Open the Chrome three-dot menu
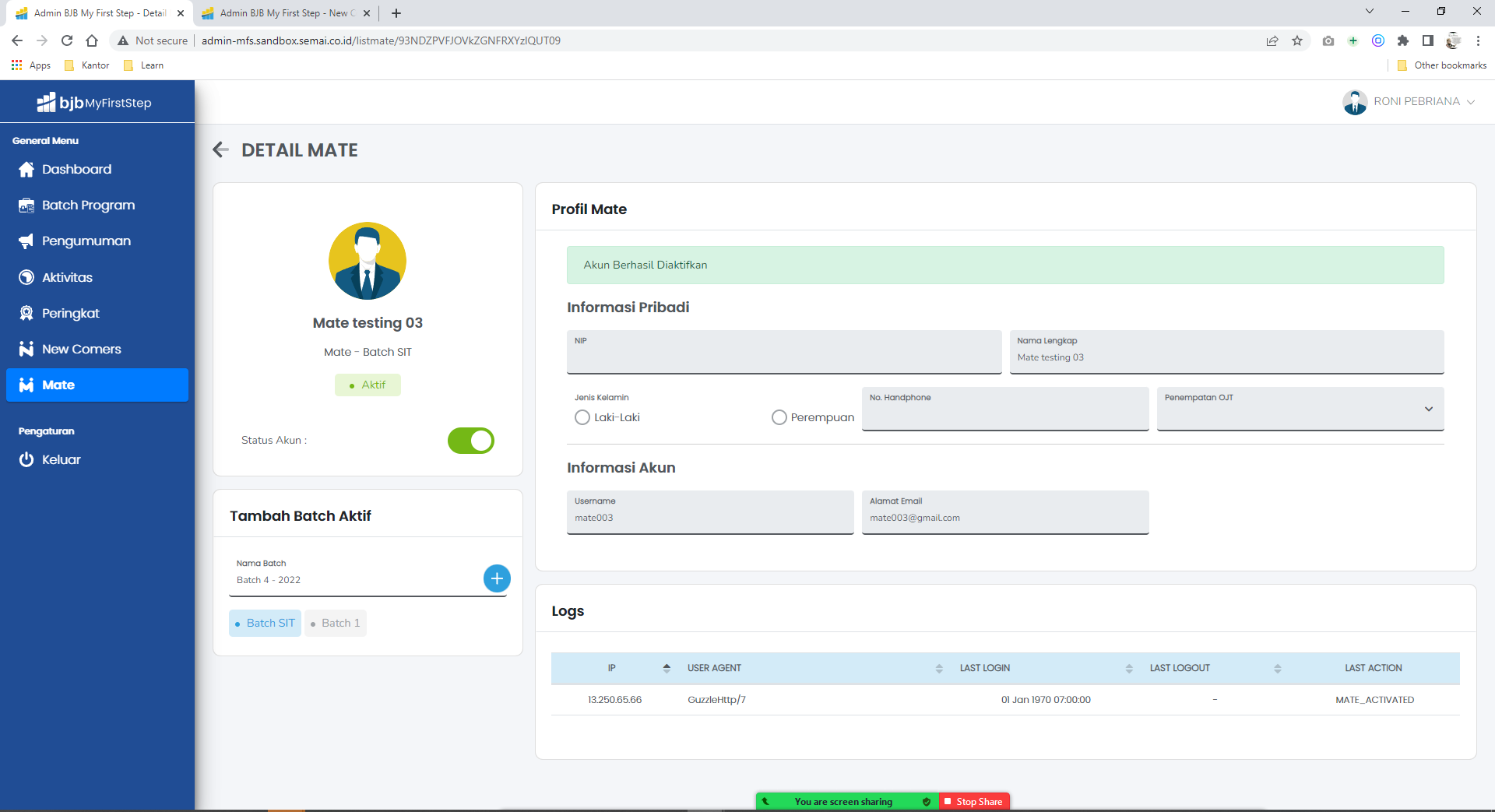This screenshot has height=812, width=1495. tap(1478, 40)
